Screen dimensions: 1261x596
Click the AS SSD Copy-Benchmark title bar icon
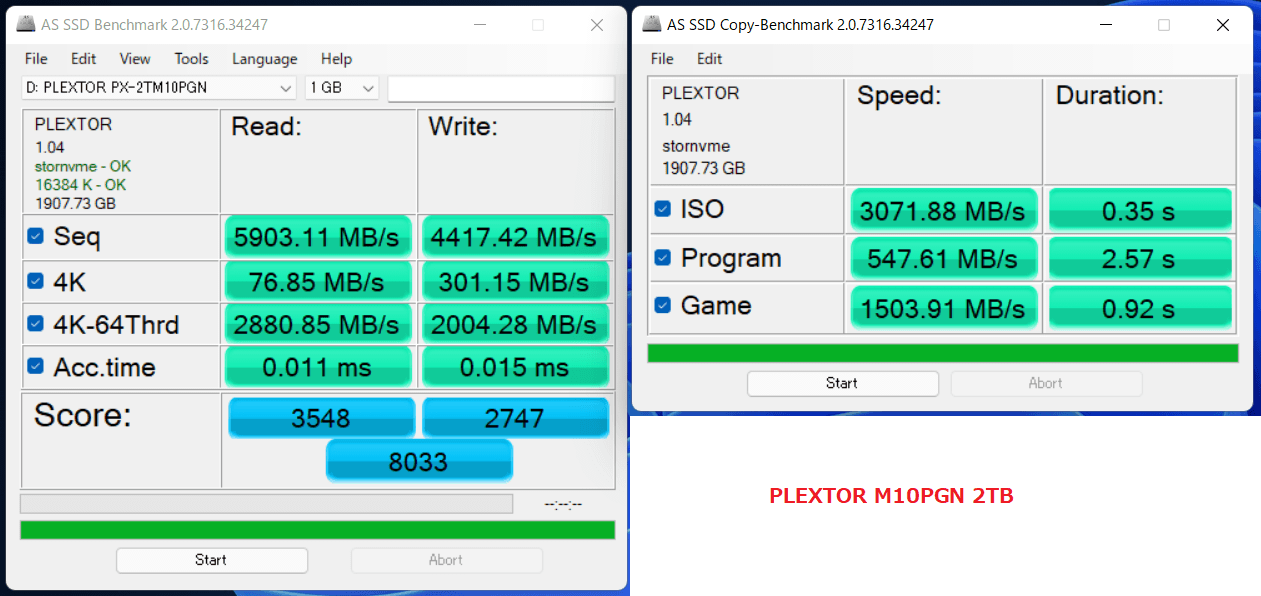click(x=652, y=24)
